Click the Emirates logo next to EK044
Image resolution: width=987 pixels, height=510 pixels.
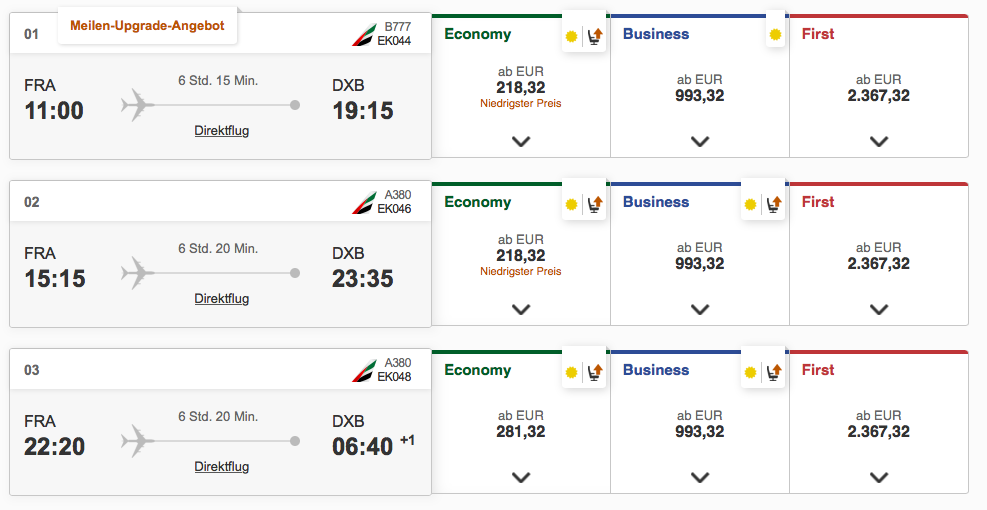click(x=363, y=35)
